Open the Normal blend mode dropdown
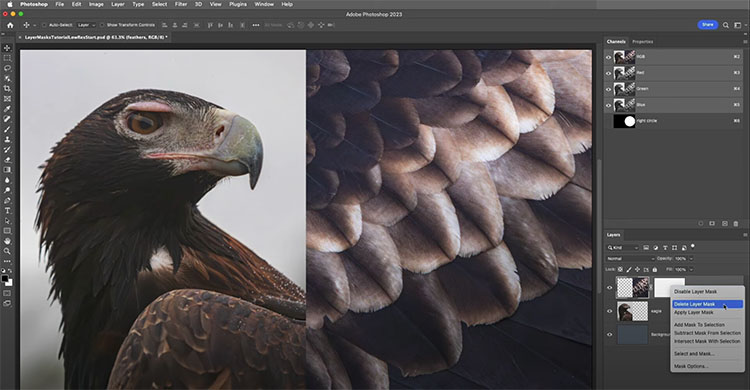Image resolution: width=750 pixels, height=390 pixels. pyautogui.click(x=630, y=258)
